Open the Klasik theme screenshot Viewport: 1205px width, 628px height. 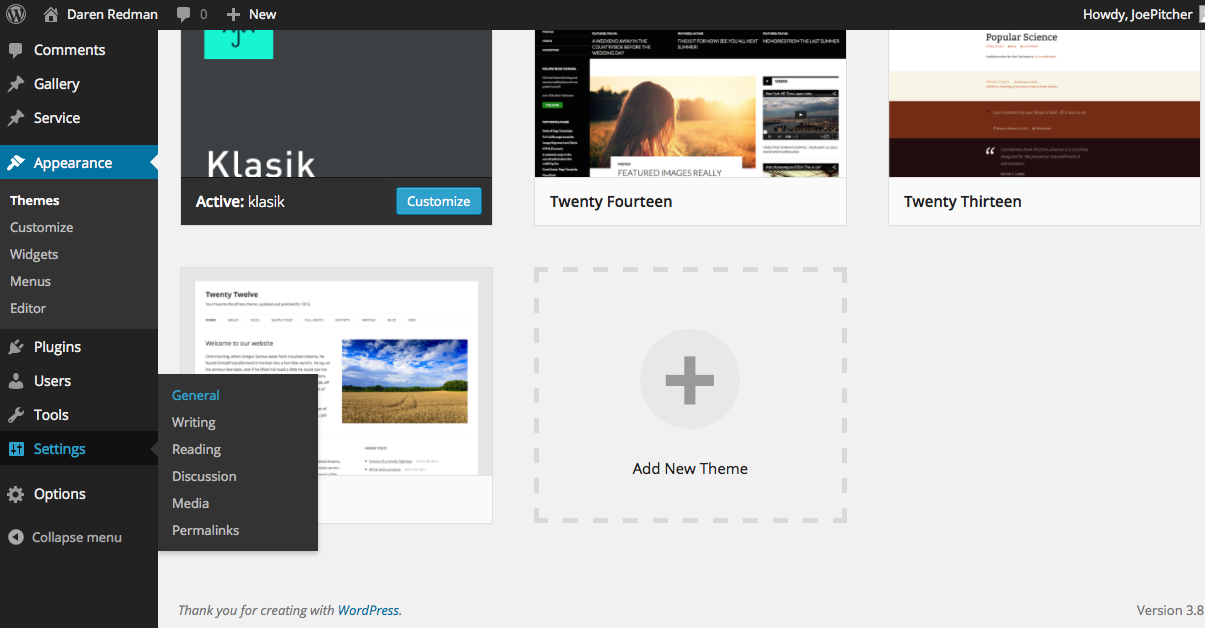point(336,103)
